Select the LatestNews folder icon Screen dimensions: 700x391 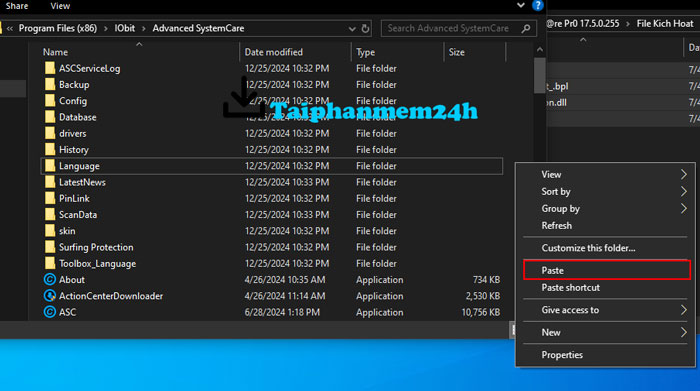50,182
